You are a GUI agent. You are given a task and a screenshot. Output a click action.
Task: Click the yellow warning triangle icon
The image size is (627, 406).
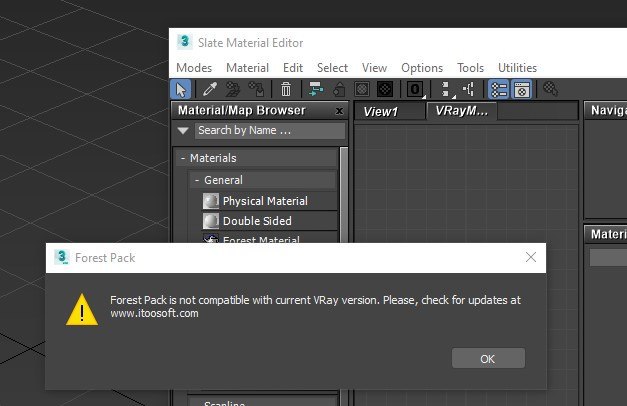tap(82, 310)
